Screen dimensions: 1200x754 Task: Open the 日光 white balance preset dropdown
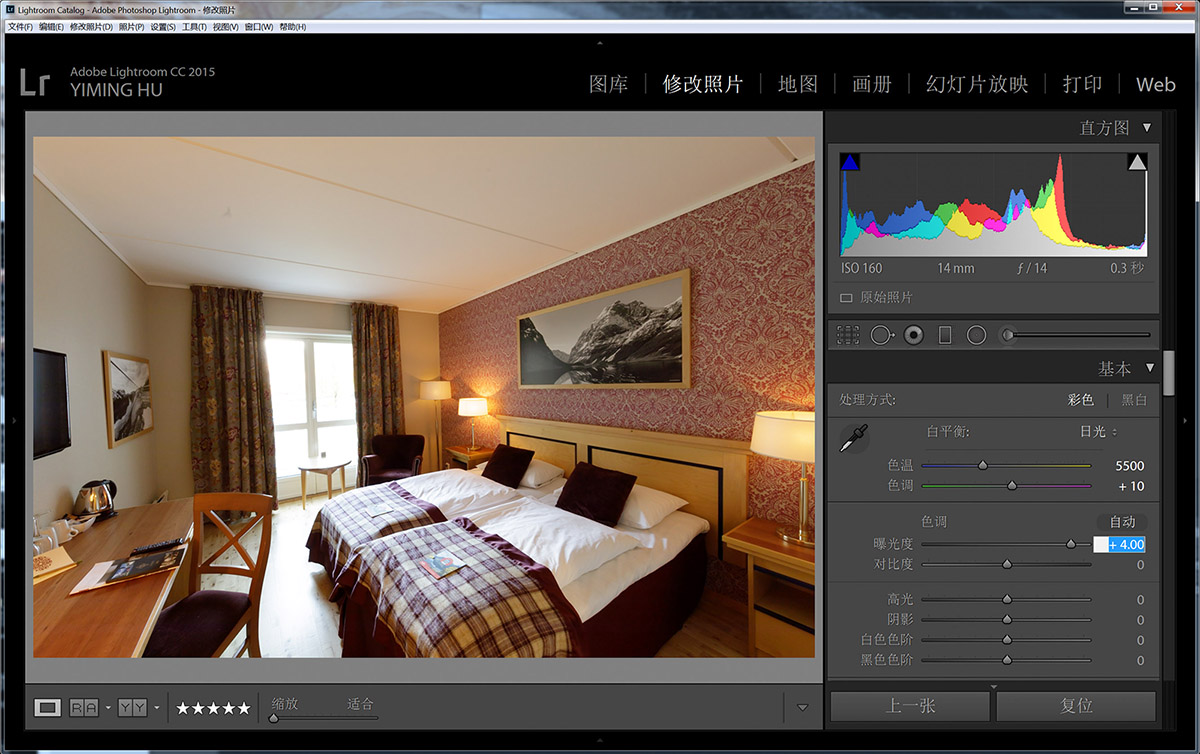[x=1098, y=432]
